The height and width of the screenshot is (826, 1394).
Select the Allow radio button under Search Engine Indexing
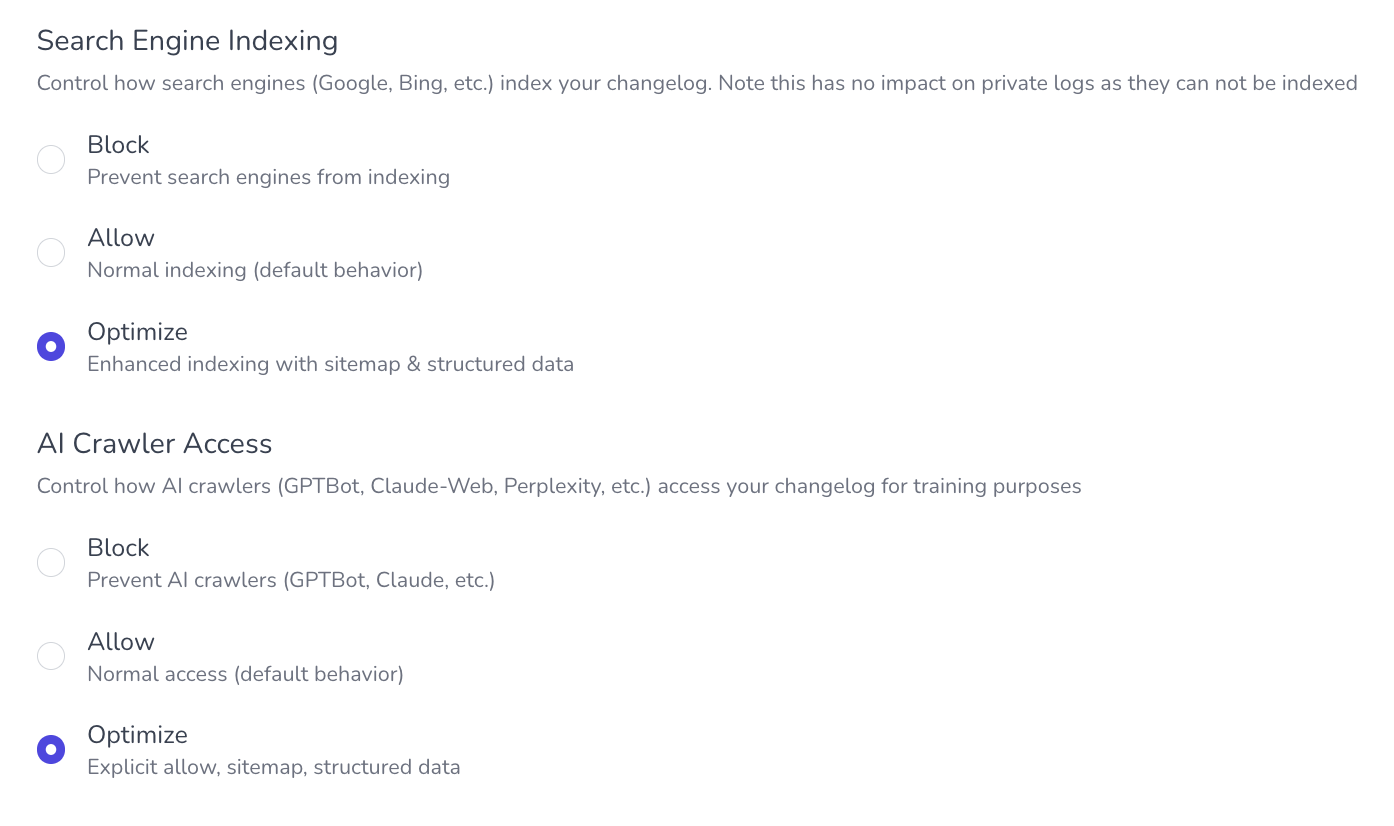pyautogui.click(x=51, y=253)
